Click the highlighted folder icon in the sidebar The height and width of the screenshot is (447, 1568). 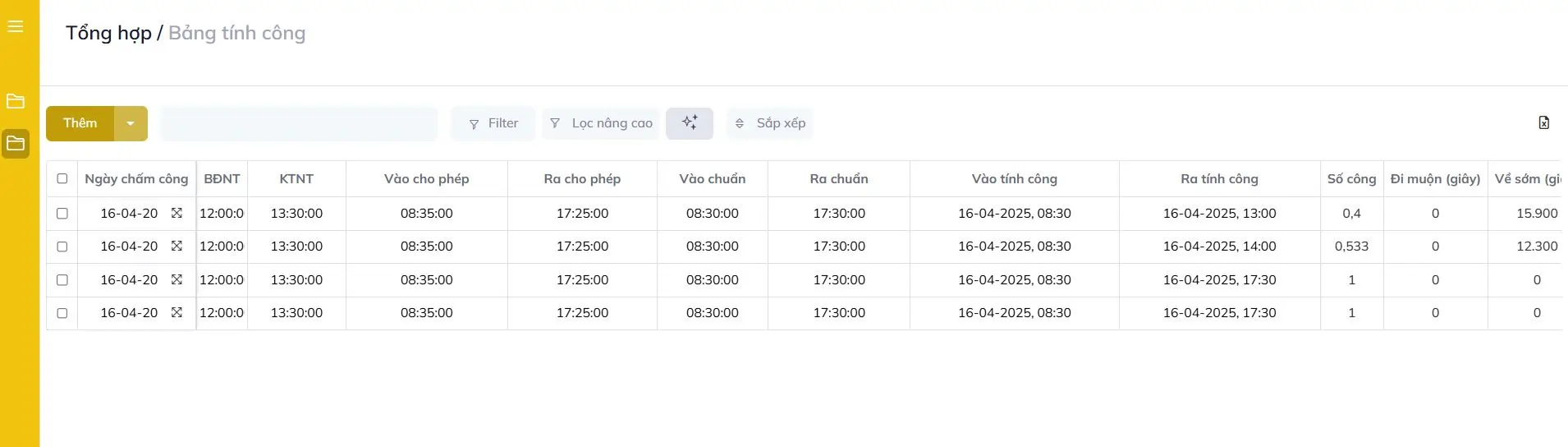coord(15,143)
